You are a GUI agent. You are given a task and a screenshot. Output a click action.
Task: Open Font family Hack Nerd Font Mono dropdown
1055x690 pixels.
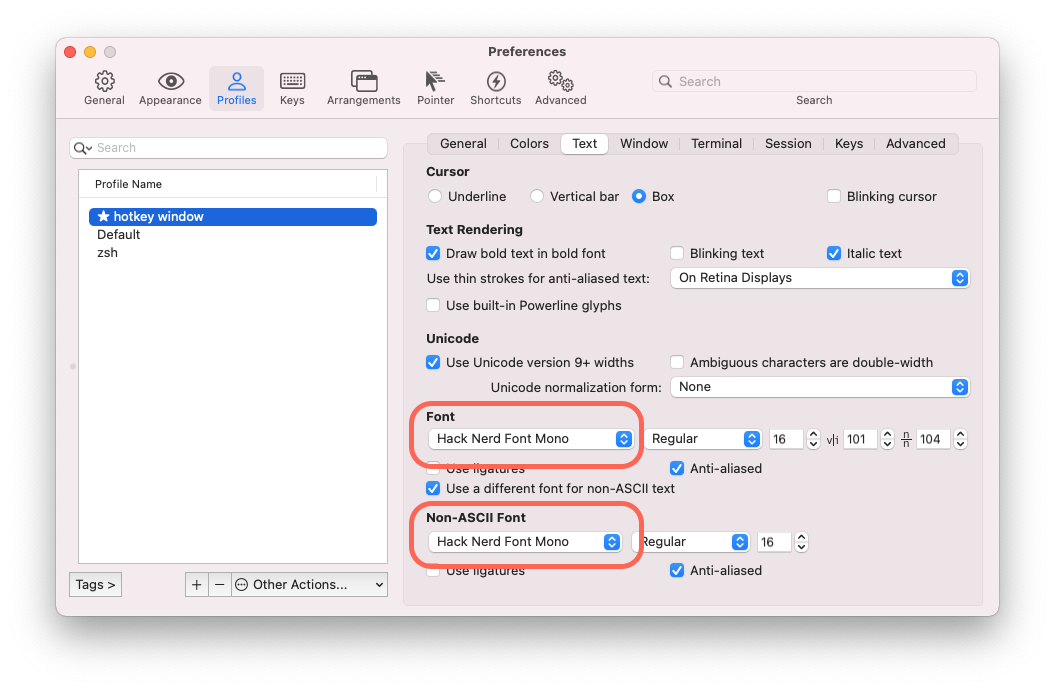tap(530, 439)
